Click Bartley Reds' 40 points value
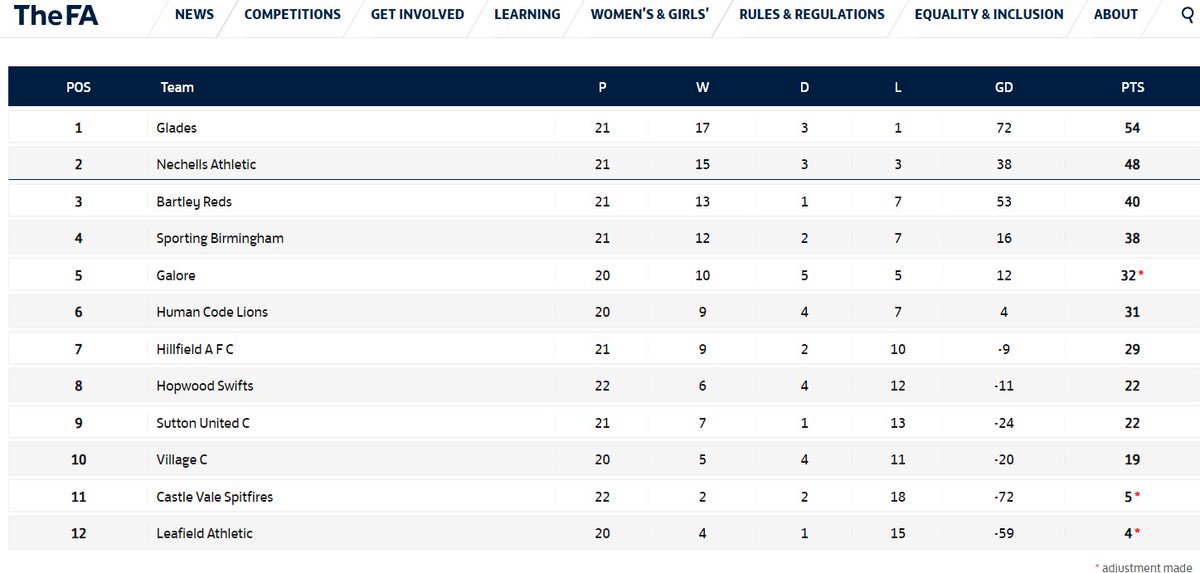This screenshot has height=573, width=1200. [x=1132, y=202]
